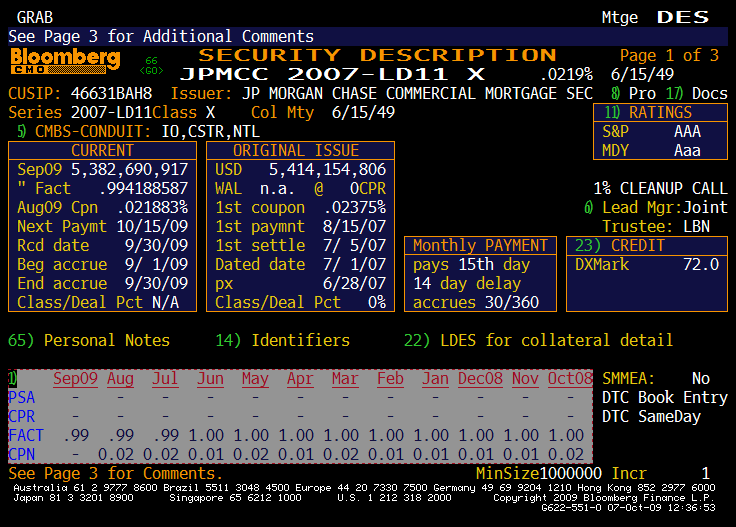This screenshot has height=527, width=736.
Task: Click the SMMEA value No
Action: click(701, 378)
